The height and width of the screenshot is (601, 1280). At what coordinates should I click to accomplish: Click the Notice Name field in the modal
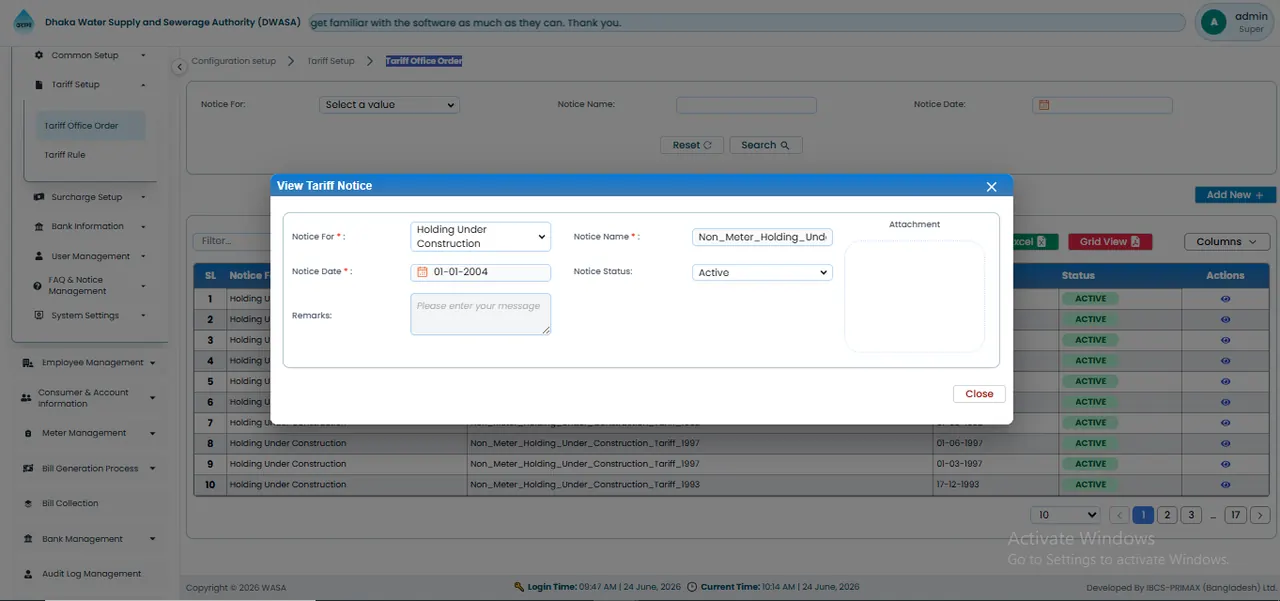pyautogui.click(x=762, y=237)
